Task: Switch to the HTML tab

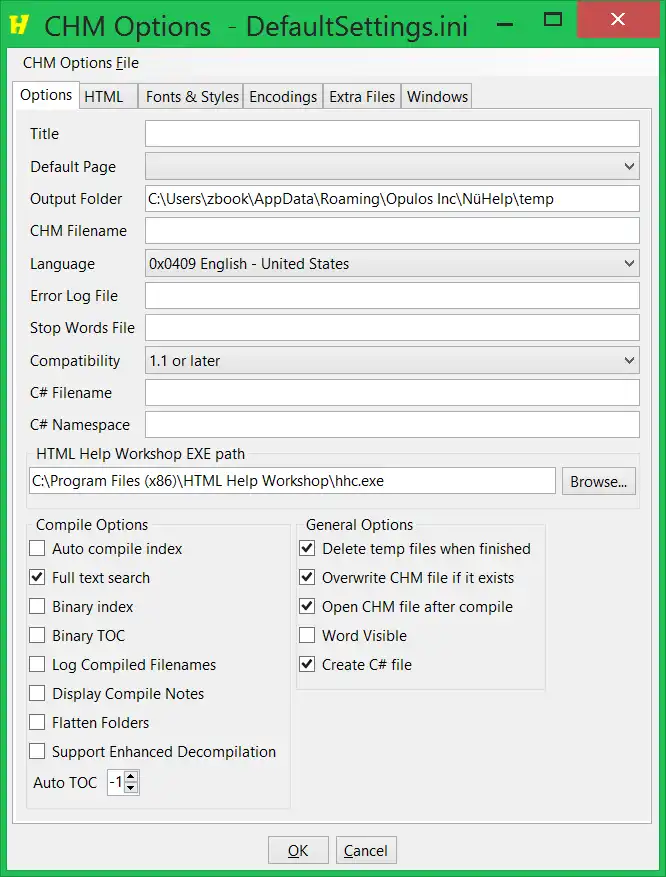Action: click(x=108, y=97)
